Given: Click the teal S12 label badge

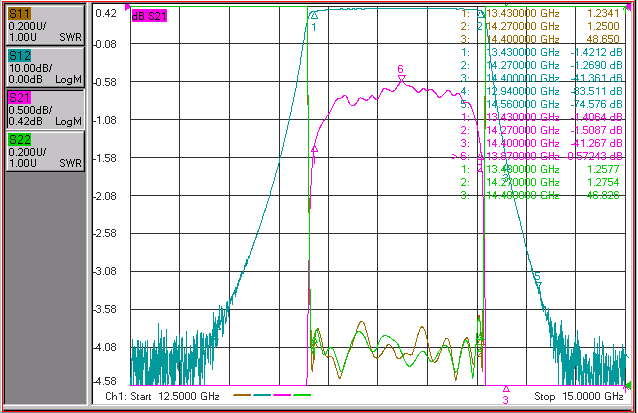Looking at the screenshot, I should 20,56.
